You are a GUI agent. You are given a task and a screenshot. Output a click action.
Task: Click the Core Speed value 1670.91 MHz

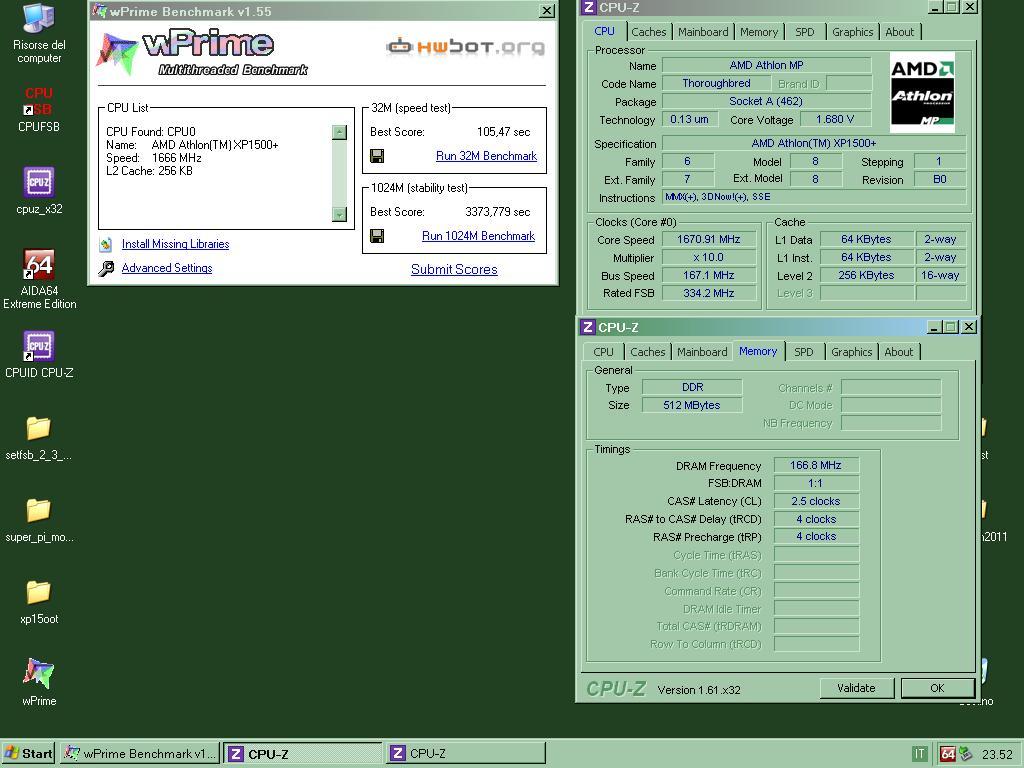709,240
